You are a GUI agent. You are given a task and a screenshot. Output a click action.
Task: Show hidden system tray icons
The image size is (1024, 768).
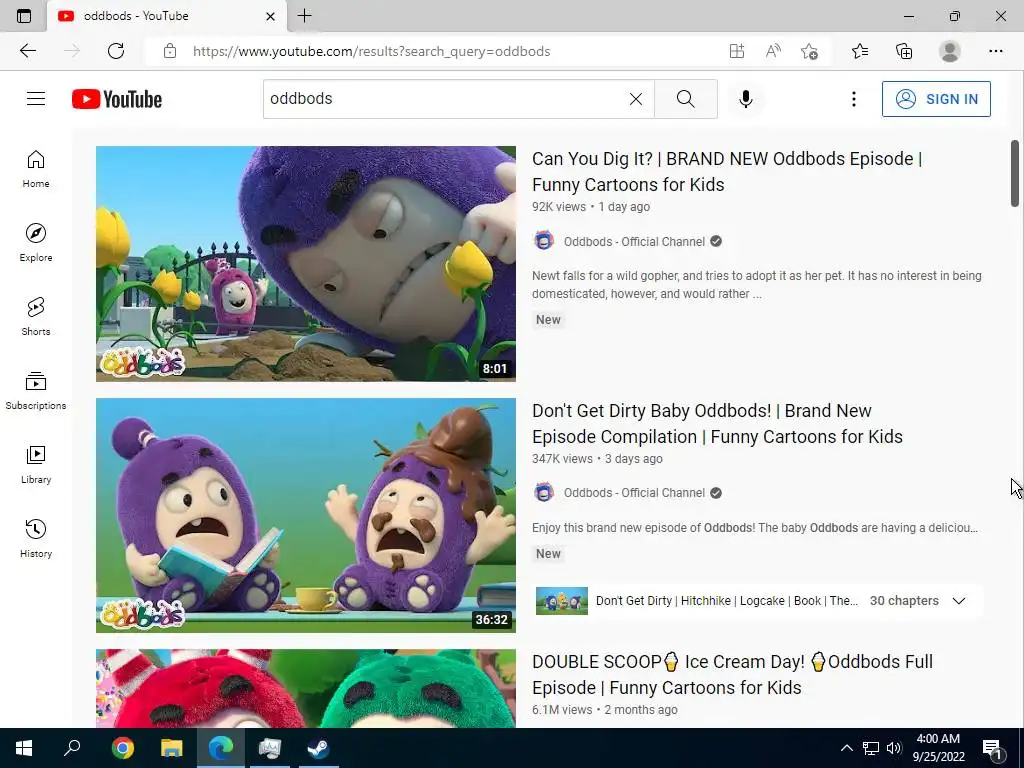(846, 748)
